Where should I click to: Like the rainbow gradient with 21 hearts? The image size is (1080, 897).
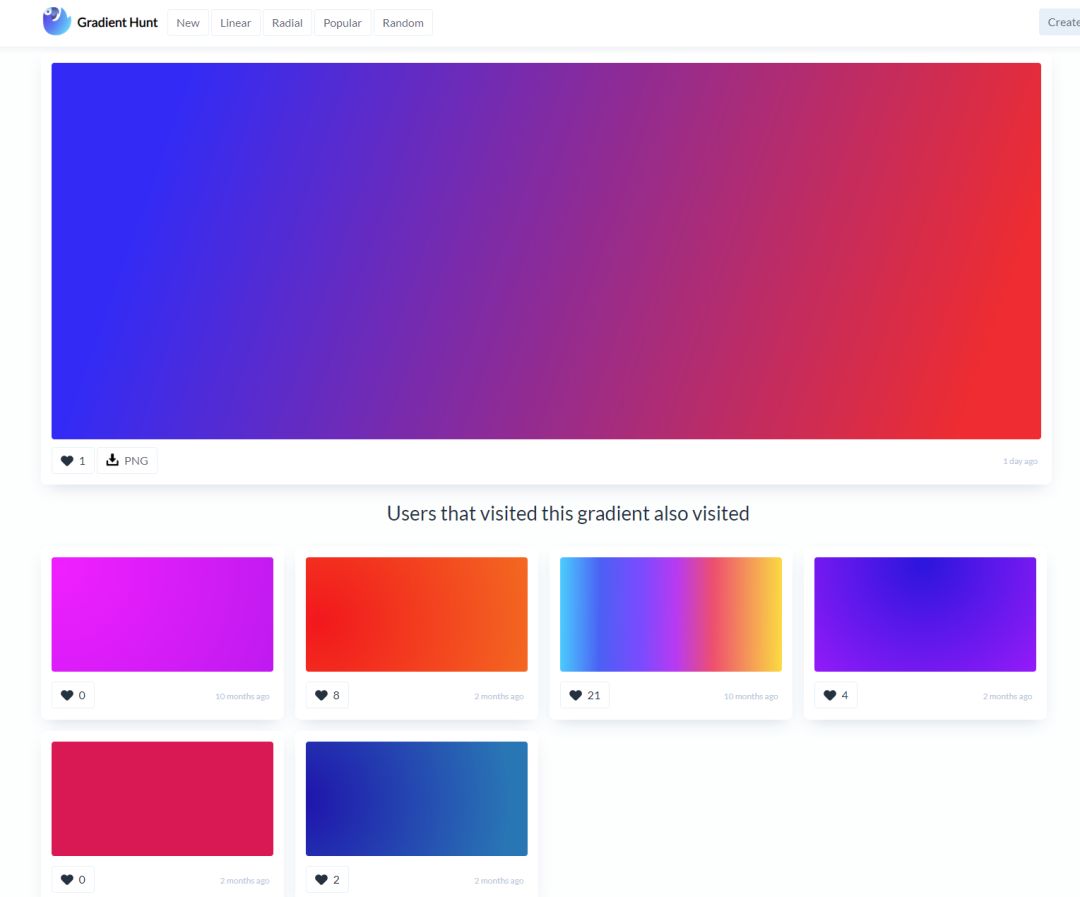pyautogui.click(x=584, y=696)
